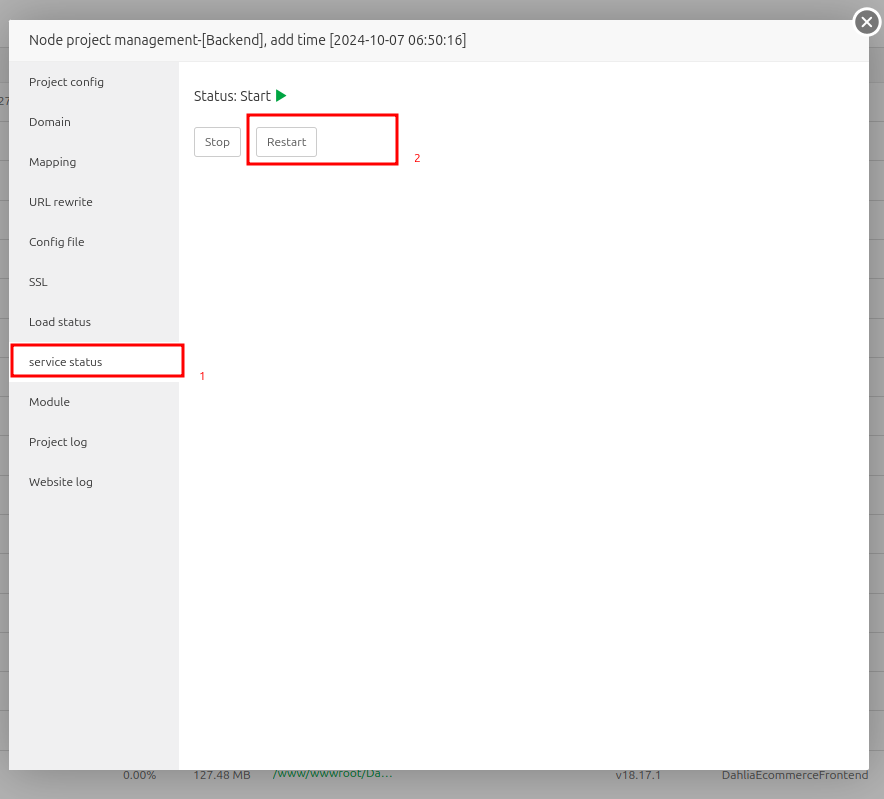
Task: Open the SSL settings tab
Action: (x=38, y=282)
